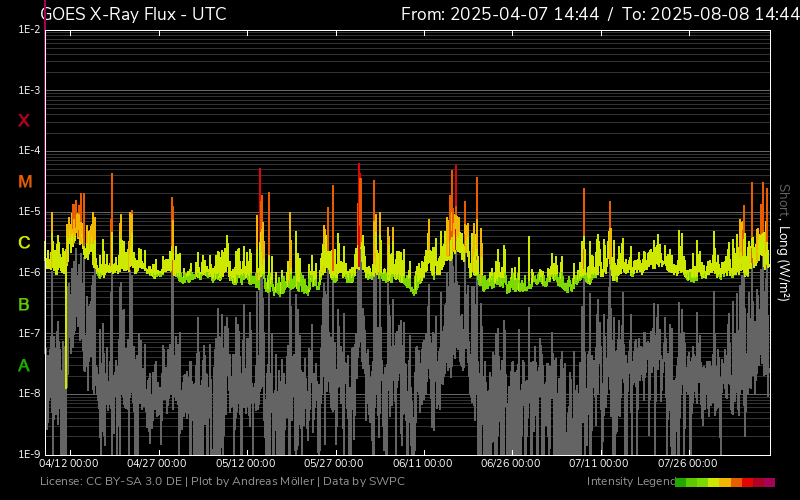800x500 pixels.
Task: Click the 06/11 00:00 axis label
Action: 421,463
